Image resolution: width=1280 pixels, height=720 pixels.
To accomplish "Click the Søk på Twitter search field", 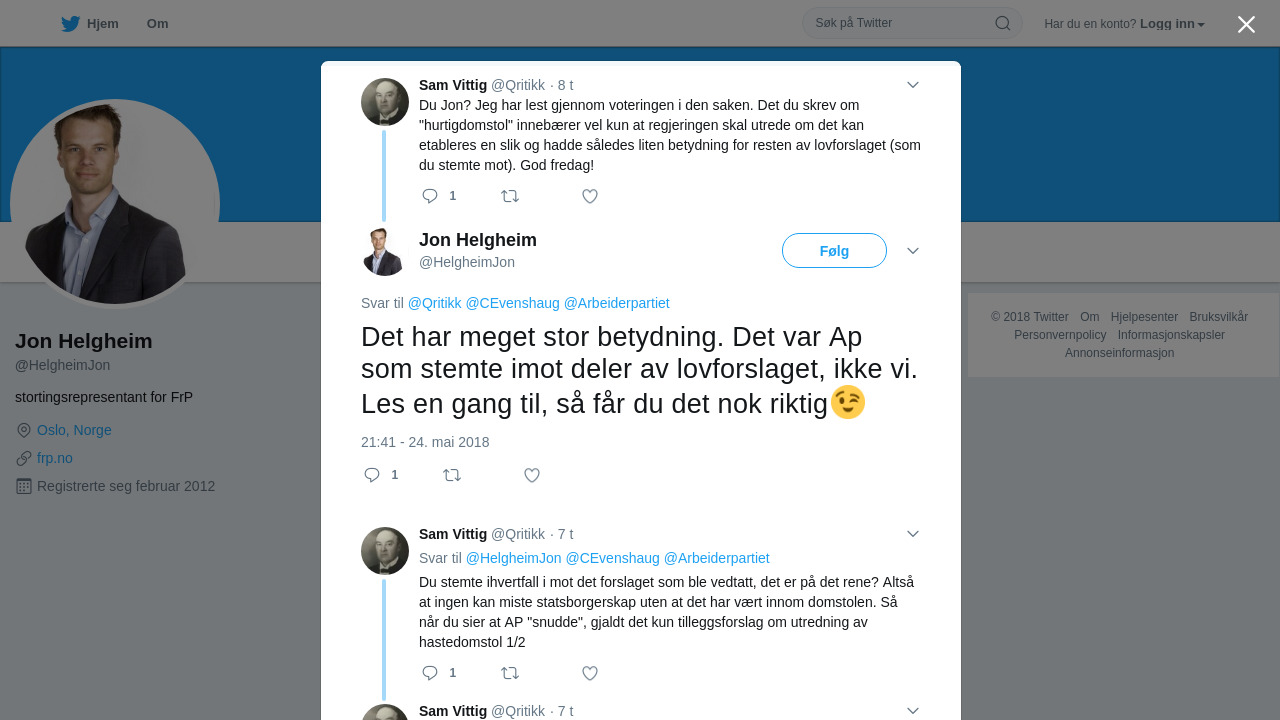I will (900, 23).
